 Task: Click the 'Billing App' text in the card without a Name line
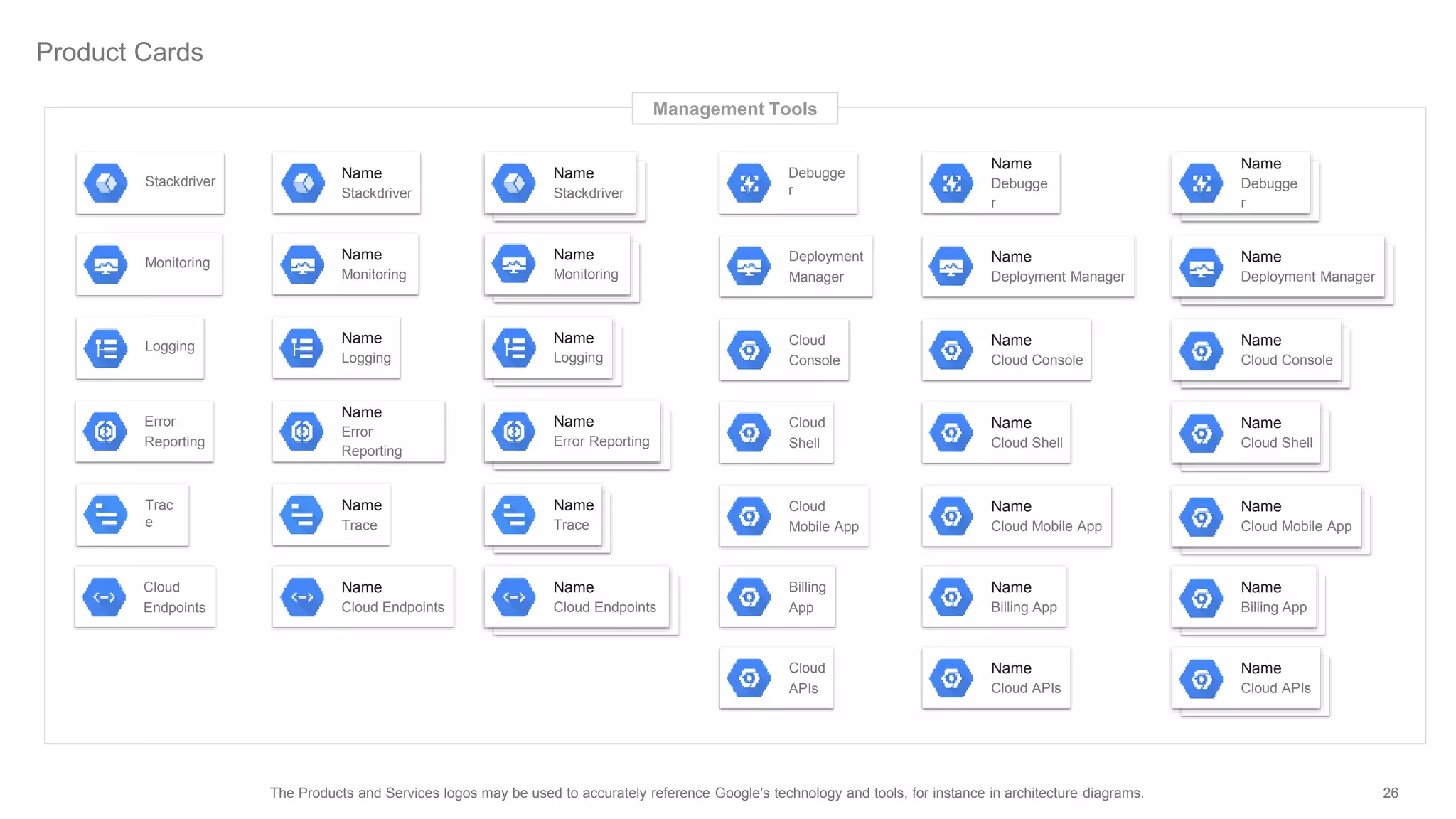(807, 597)
